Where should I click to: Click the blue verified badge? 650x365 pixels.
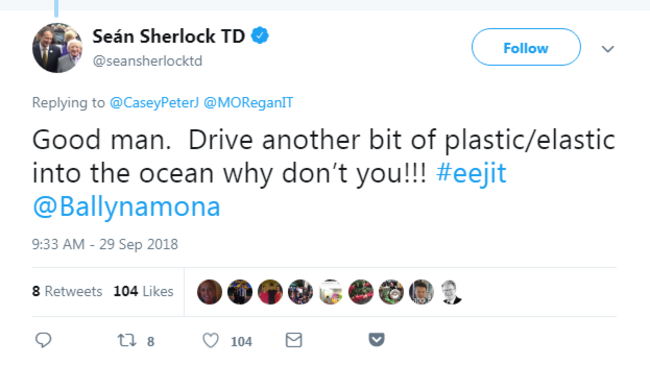point(260,36)
